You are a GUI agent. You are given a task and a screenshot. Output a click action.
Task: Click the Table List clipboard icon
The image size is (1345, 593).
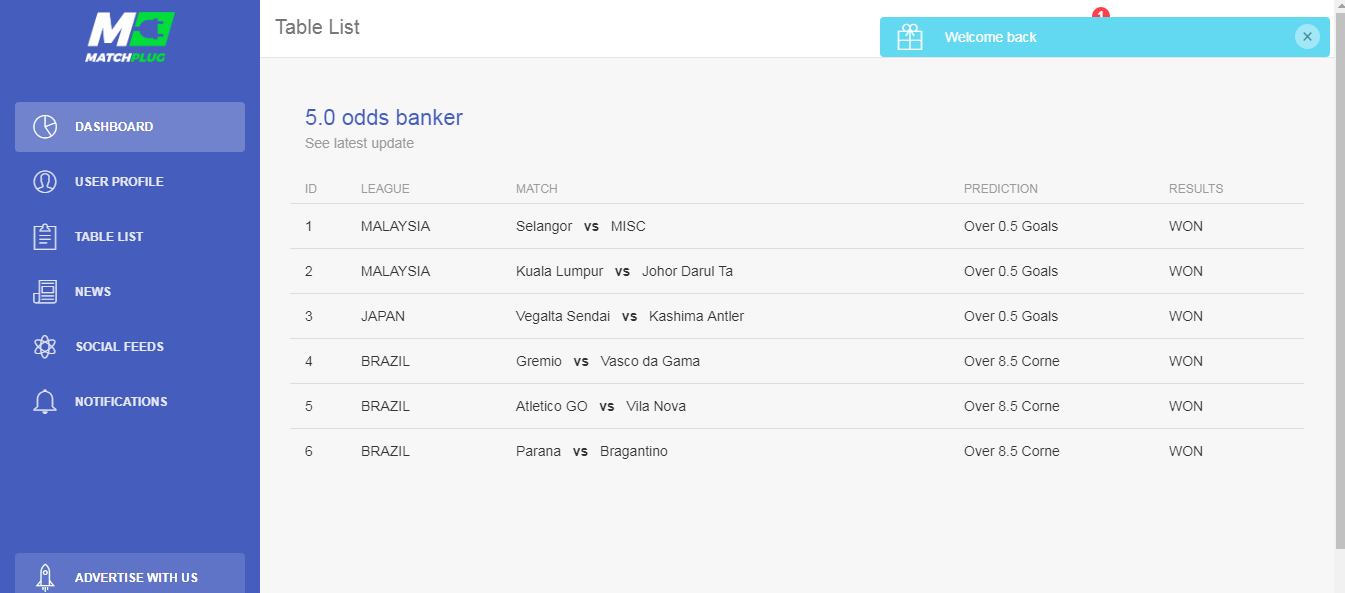(x=45, y=237)
